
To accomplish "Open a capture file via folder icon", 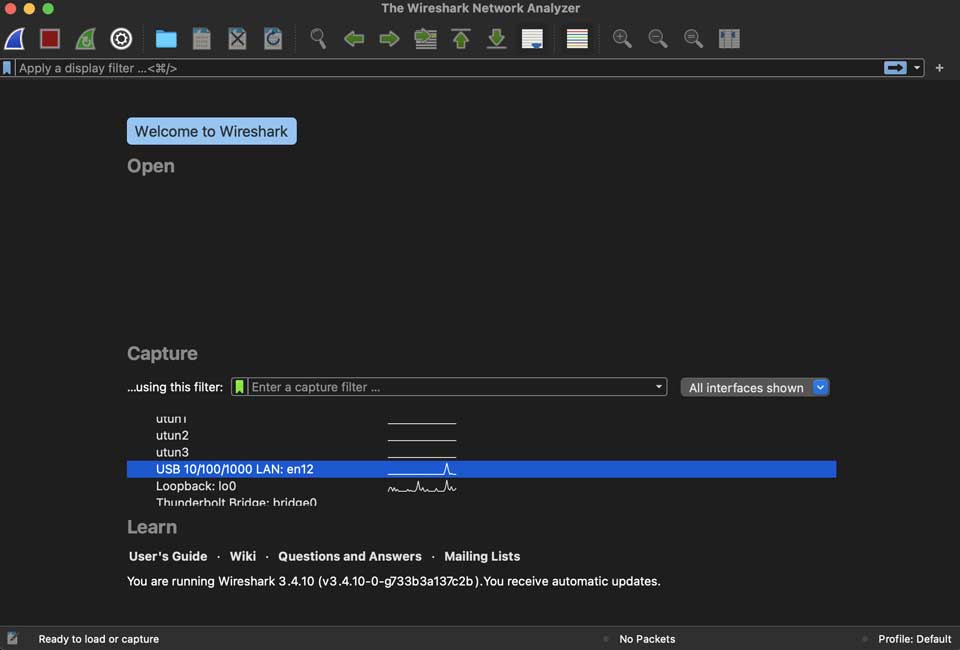I will [166, 39].
